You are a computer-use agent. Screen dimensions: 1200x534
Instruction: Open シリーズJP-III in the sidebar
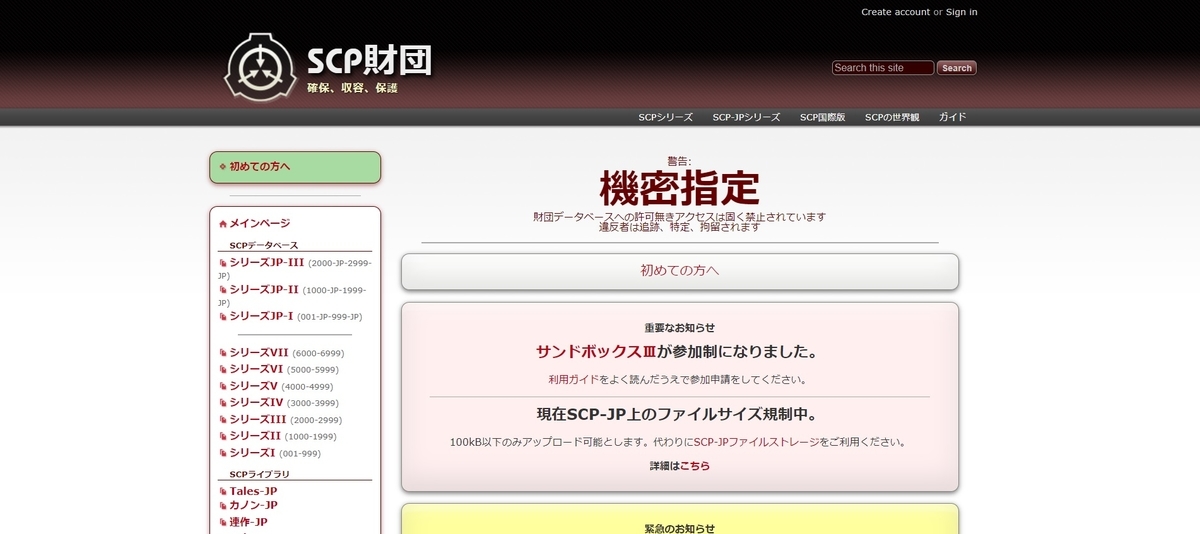point(267,263)
